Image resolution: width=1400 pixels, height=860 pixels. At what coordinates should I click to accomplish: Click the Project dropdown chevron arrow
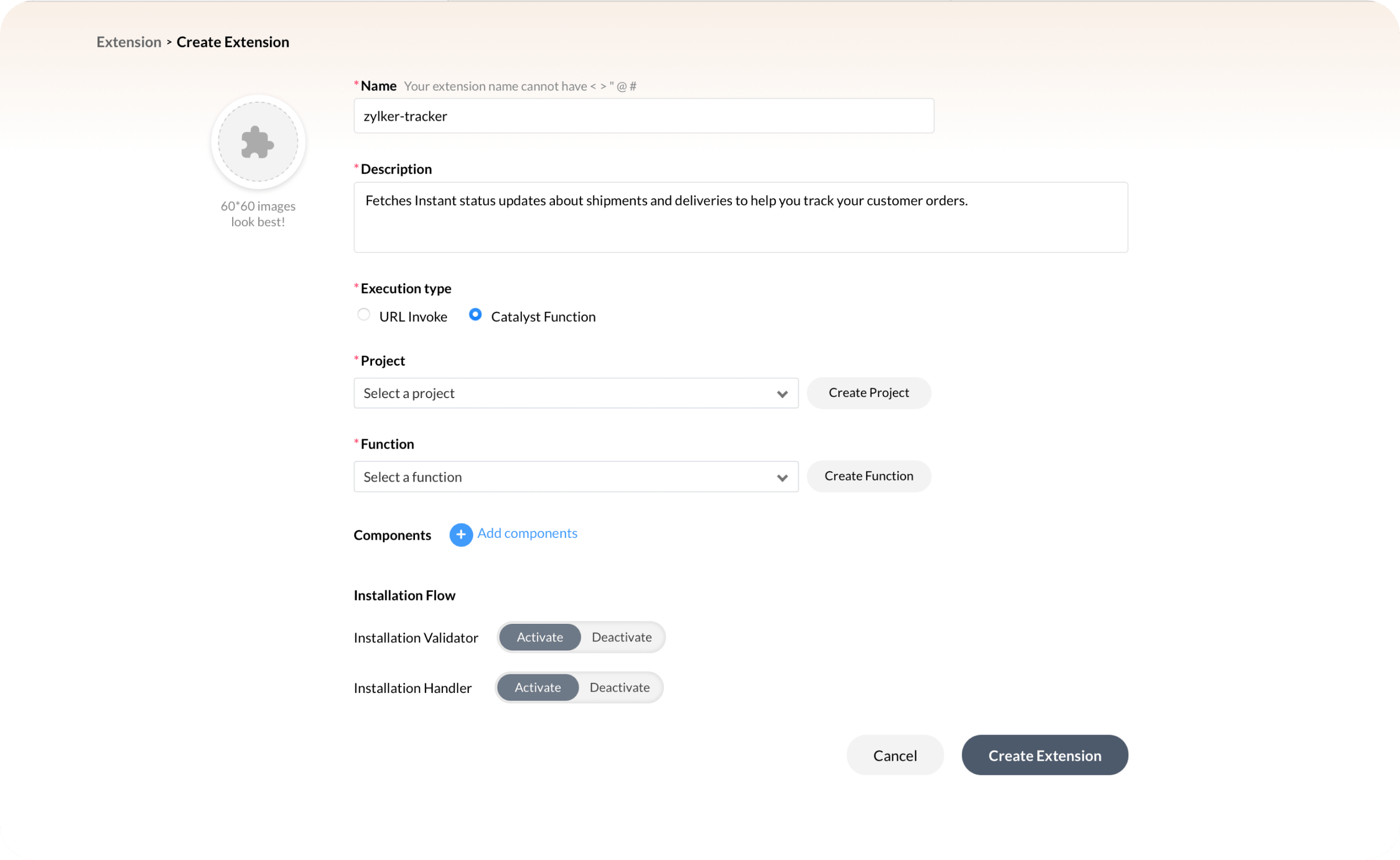click(782, 394)
